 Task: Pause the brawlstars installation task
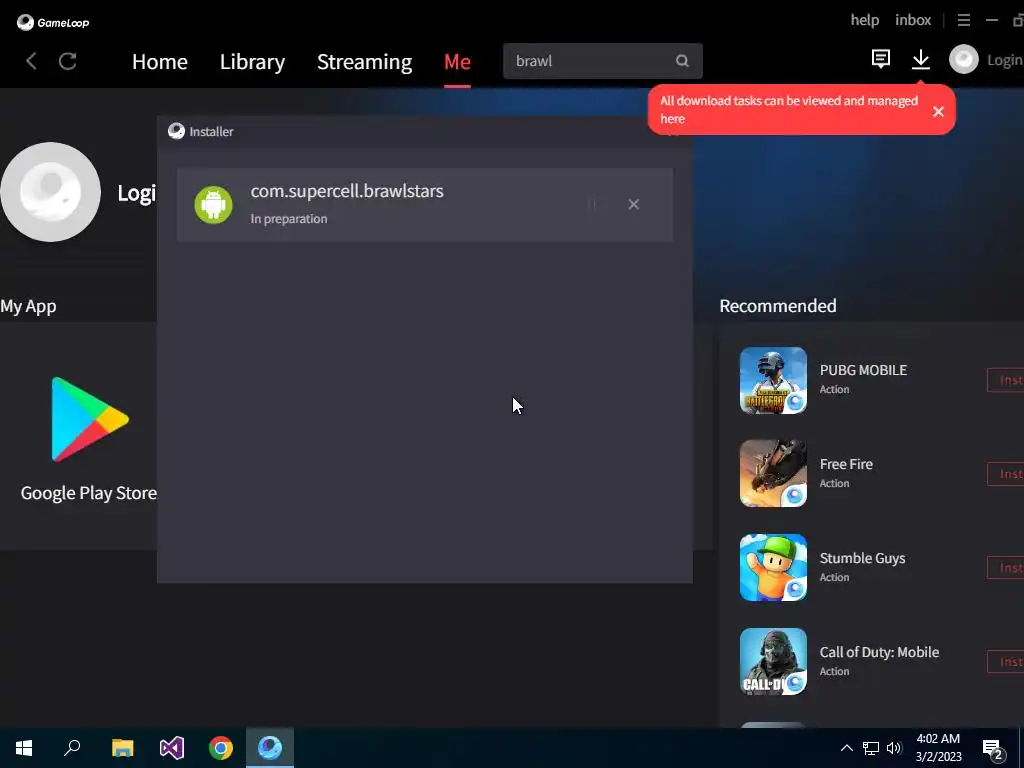(x=592, y=204)
